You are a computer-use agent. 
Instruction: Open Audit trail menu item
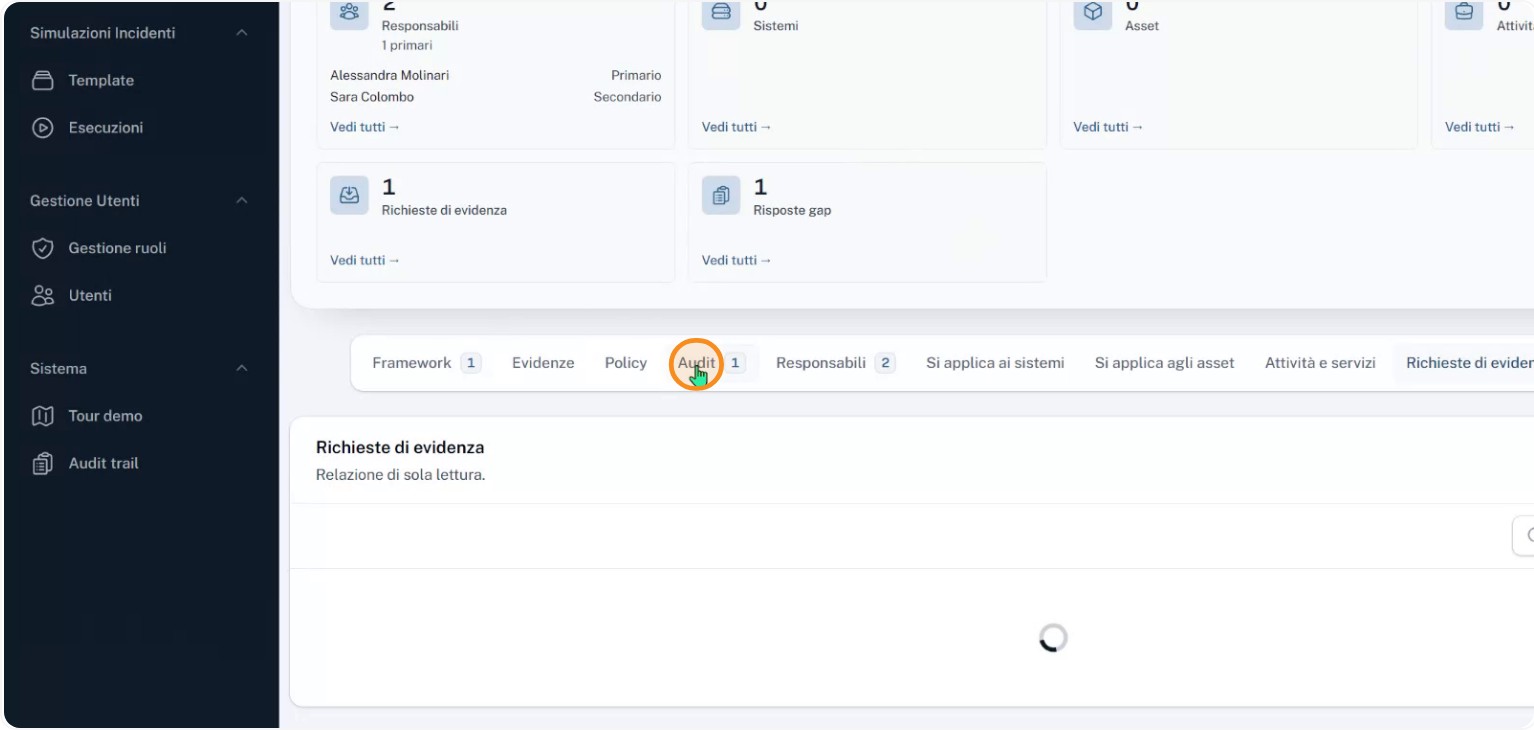coord(103,464)
